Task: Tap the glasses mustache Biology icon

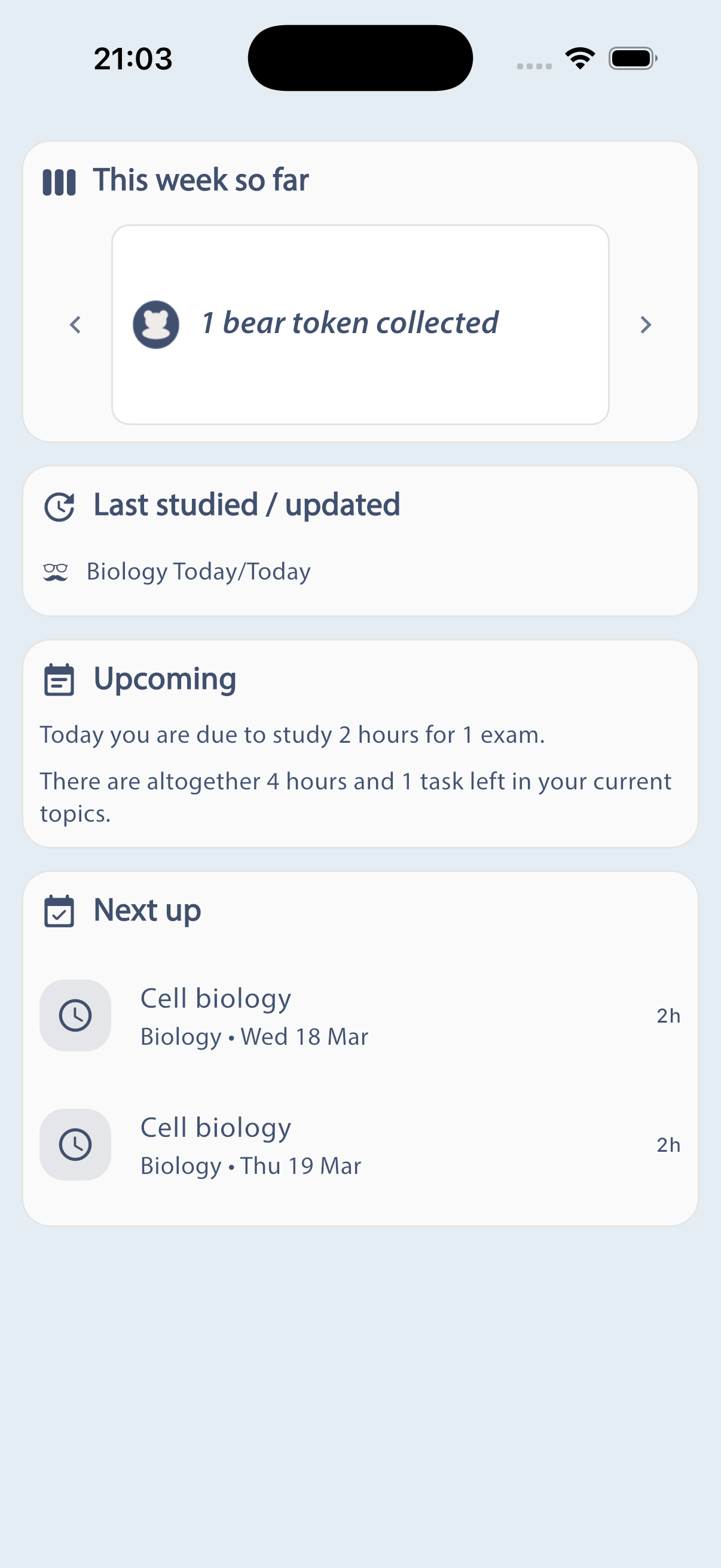Action: pos(56,572)
